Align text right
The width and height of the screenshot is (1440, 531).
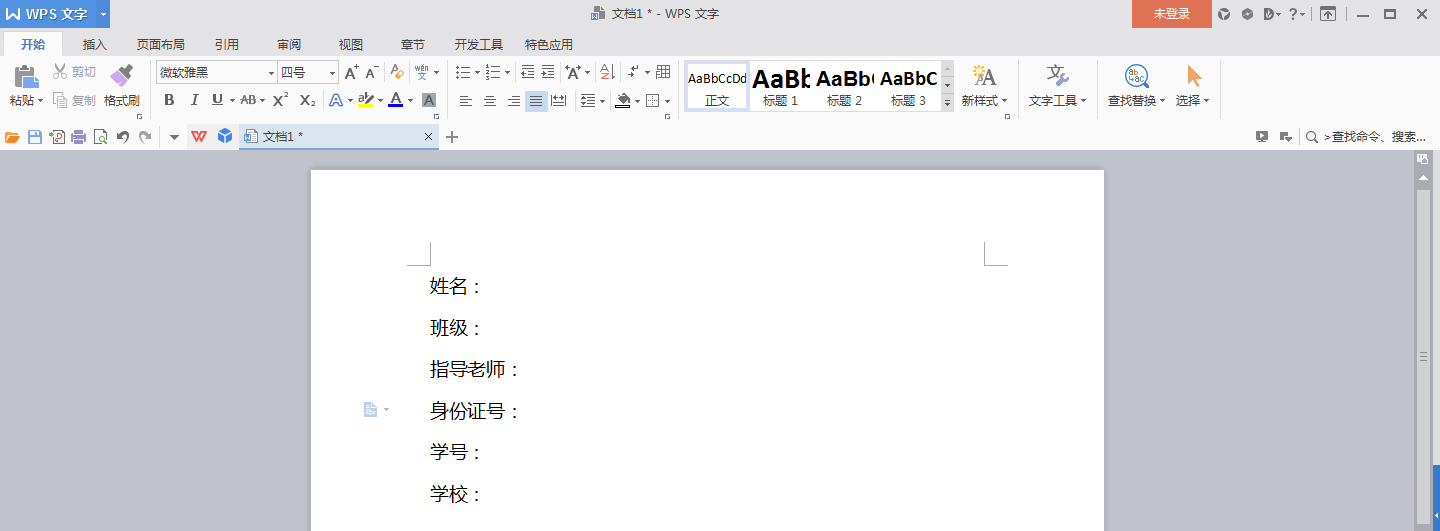tap(513, 100)
